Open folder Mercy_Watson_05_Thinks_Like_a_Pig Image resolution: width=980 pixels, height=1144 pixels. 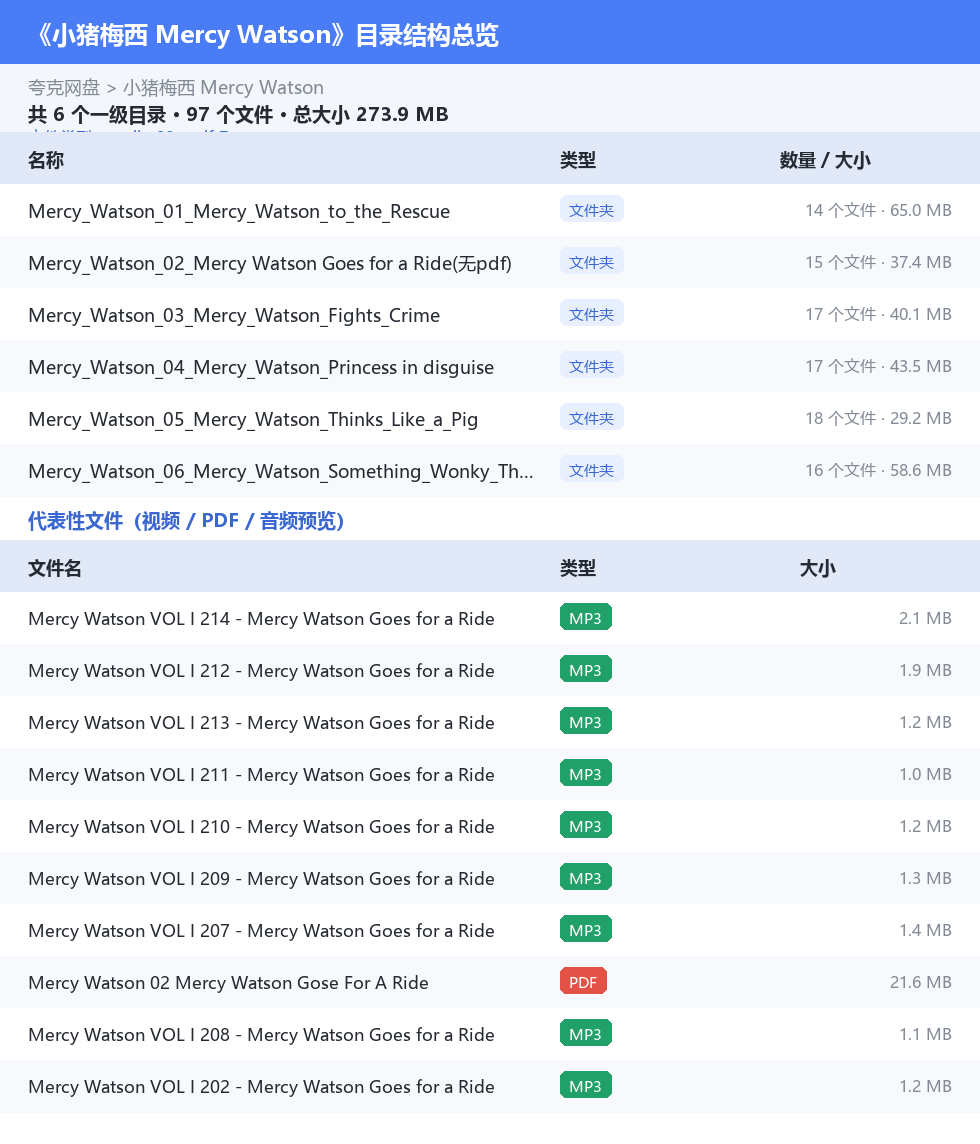(252, 419)
